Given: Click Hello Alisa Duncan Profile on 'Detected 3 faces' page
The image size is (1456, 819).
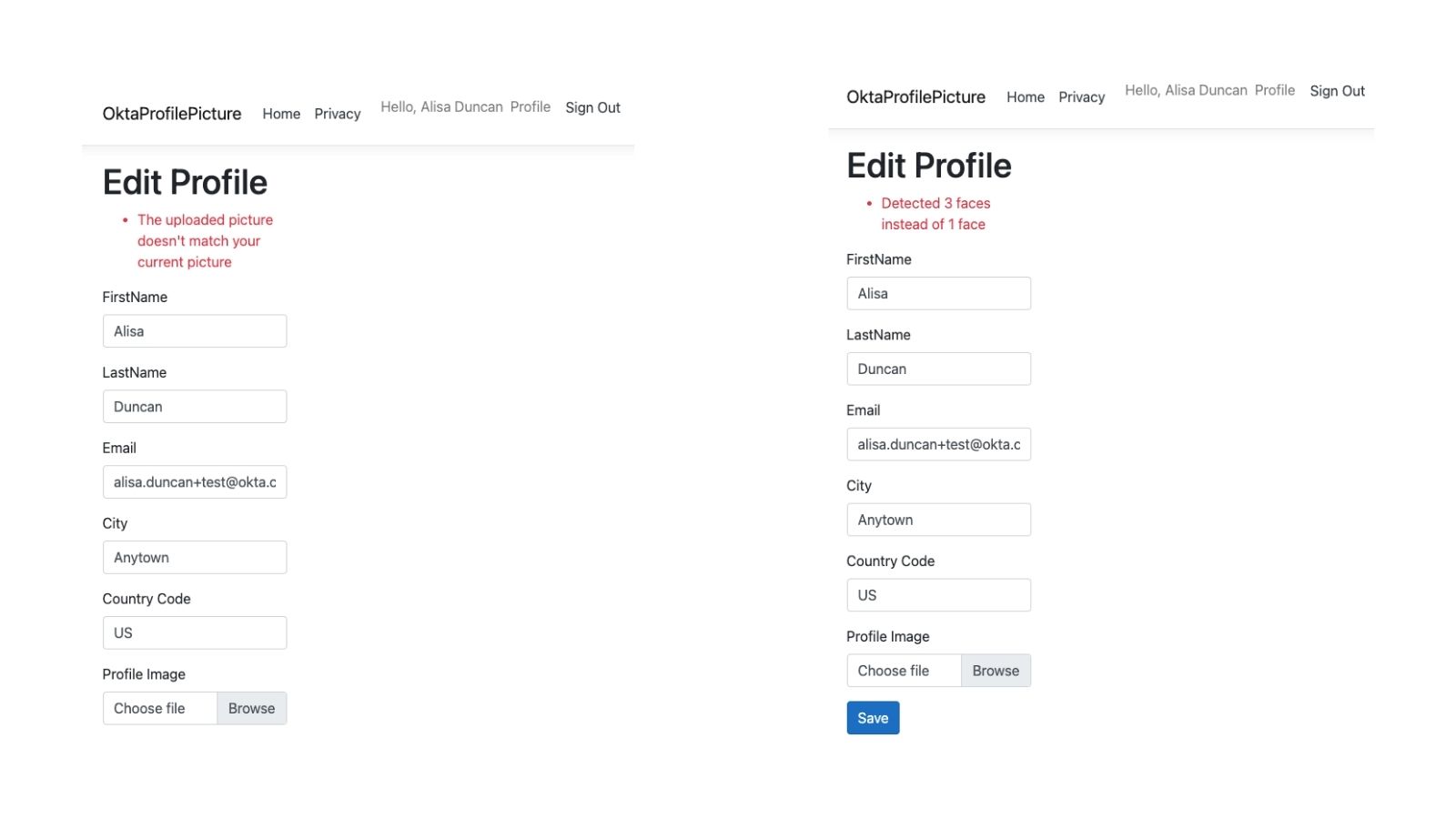Looking at the screenshot, I should pyautogui.click(x=1208, y=91).
